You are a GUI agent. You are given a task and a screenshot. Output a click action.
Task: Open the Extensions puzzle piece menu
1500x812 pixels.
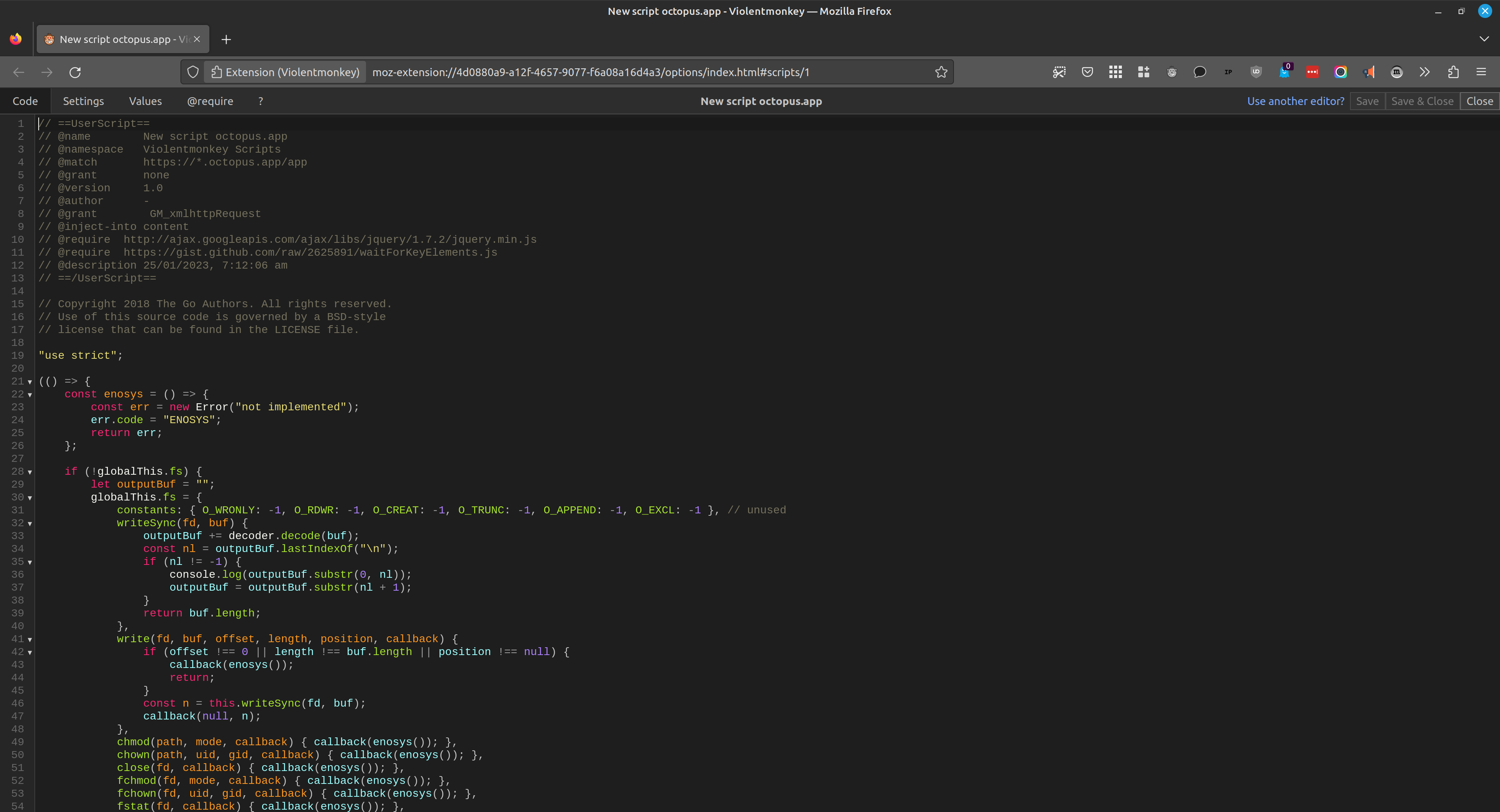point(1453,72)
